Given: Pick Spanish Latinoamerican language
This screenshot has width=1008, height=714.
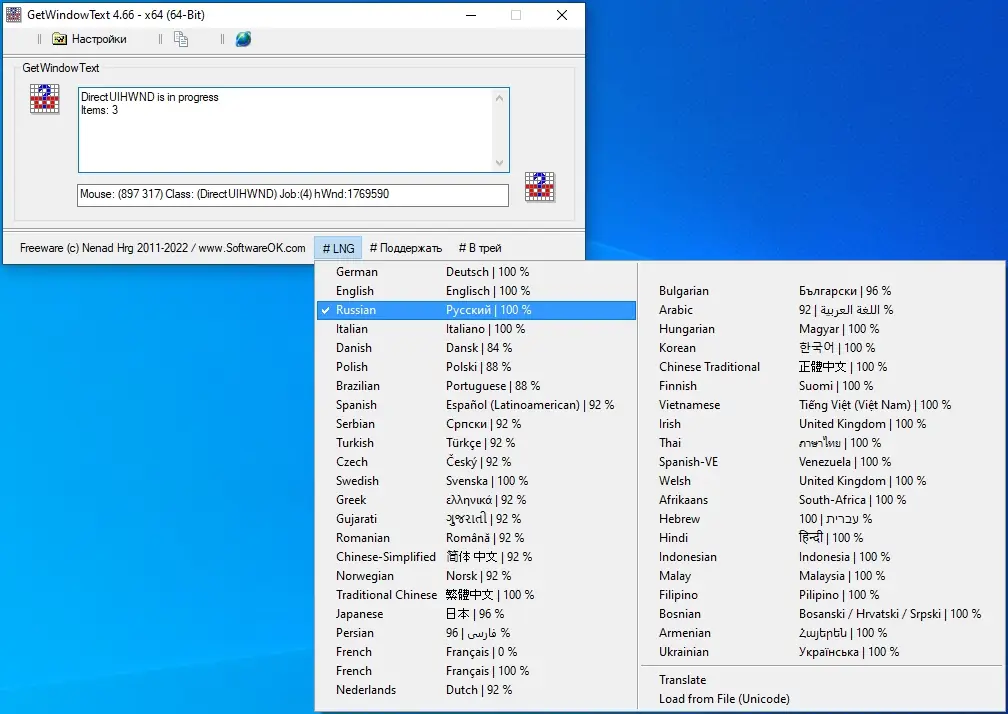Looking at the screenshot, I should [x=476, y=405].
